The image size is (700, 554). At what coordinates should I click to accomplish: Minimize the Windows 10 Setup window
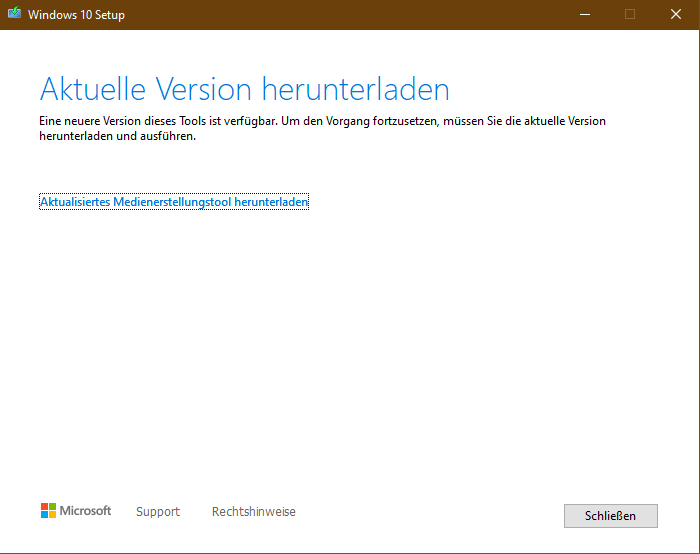[585, 14]
